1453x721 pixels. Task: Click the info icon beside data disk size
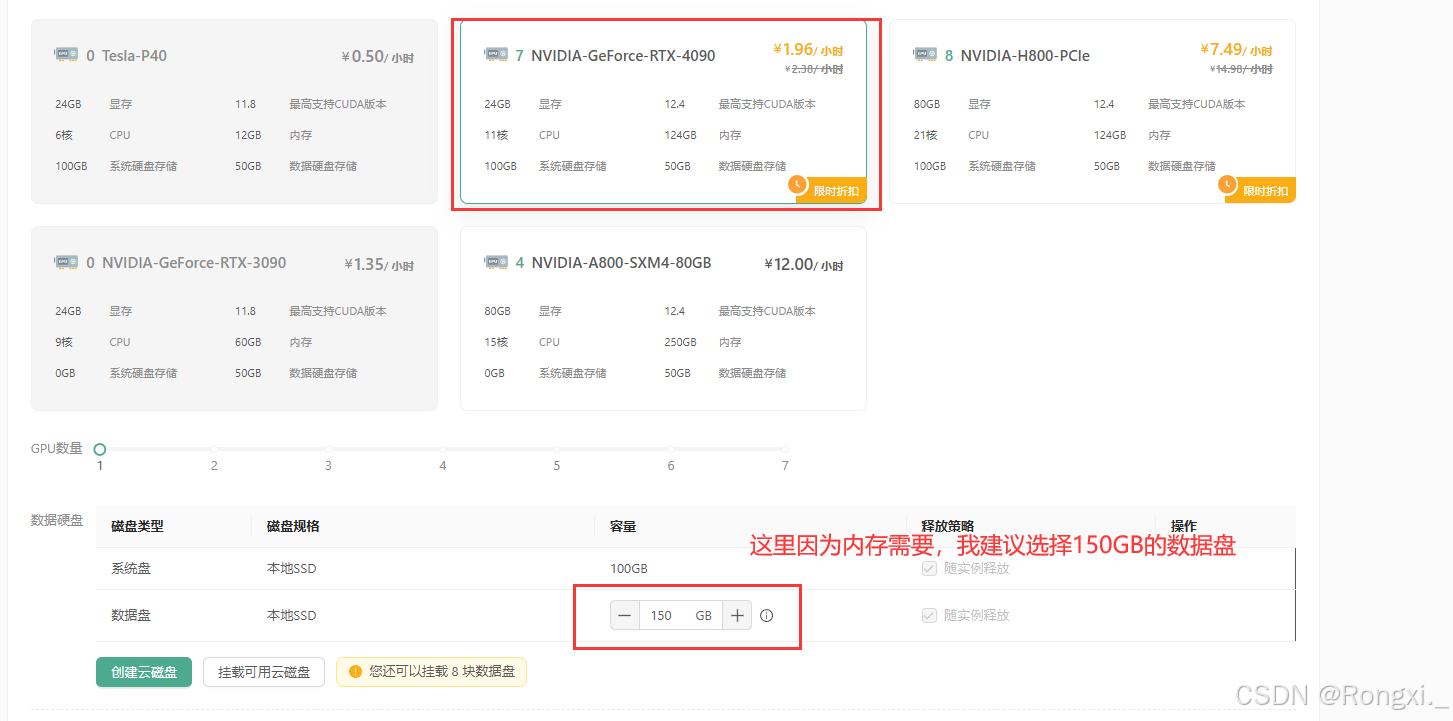tap(767, 616)
